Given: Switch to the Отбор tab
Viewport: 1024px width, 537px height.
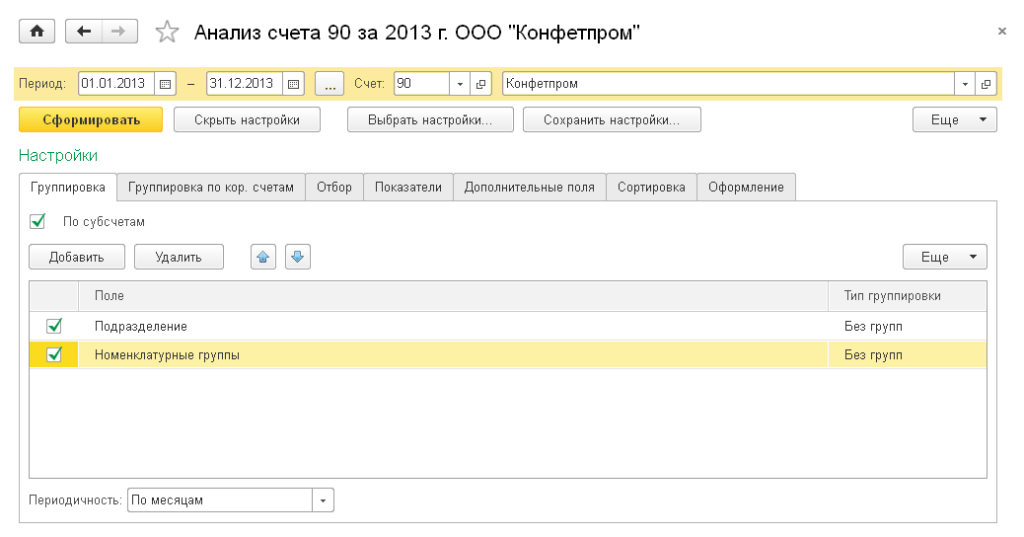Looking at the screenshot, I should click(334, 187).
